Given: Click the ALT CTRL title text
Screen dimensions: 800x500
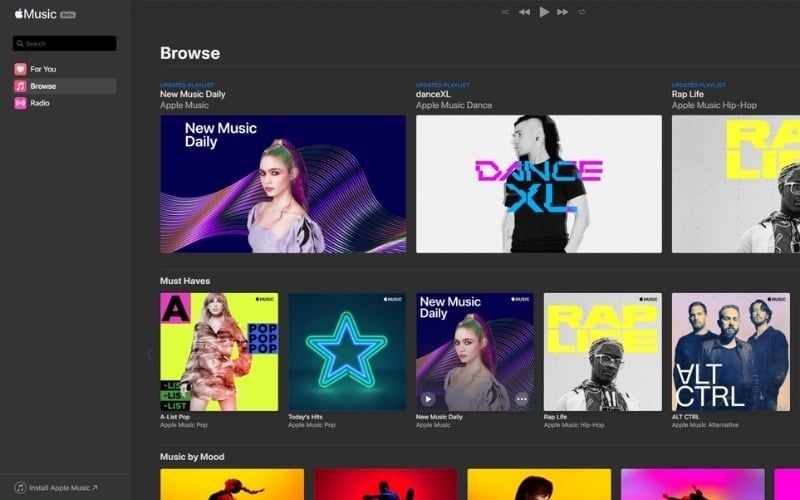Looking at the screenshot, I should 685,417.
